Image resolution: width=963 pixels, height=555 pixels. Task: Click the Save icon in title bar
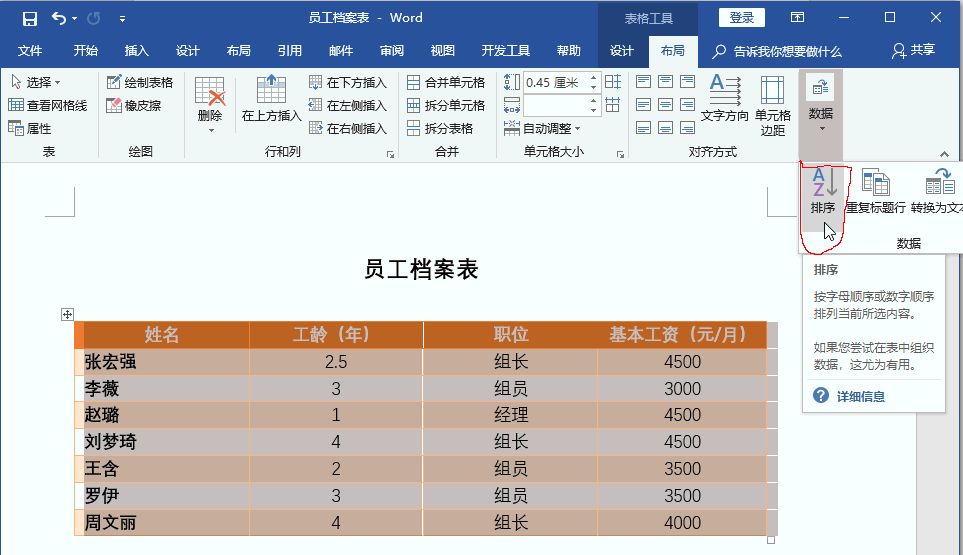coord(29,18)
